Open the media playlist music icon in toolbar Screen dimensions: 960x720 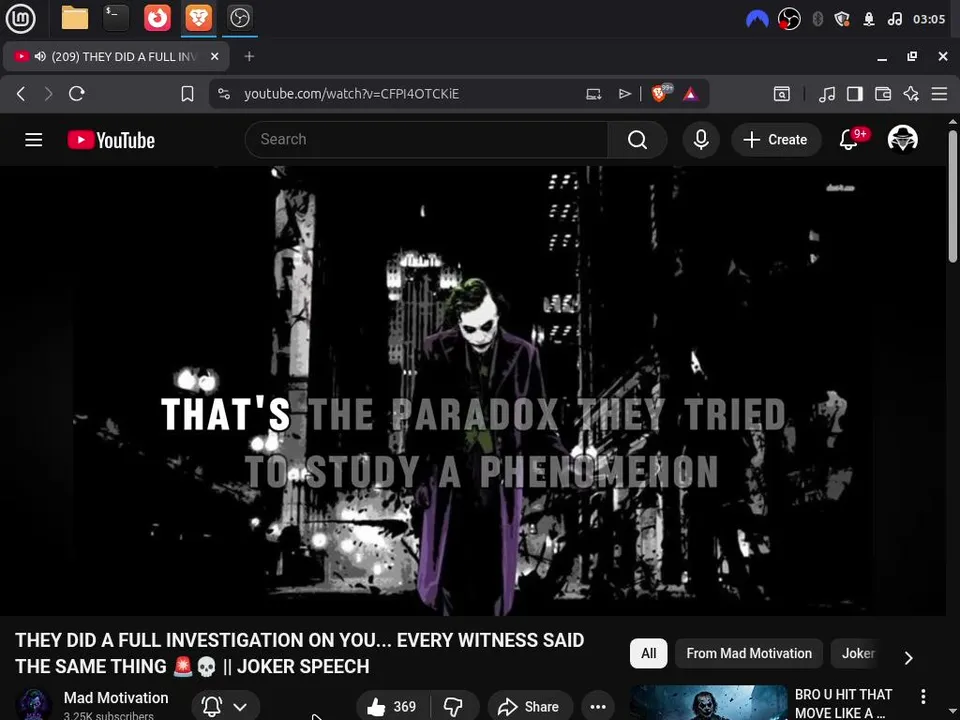click(x=827, y=94)
